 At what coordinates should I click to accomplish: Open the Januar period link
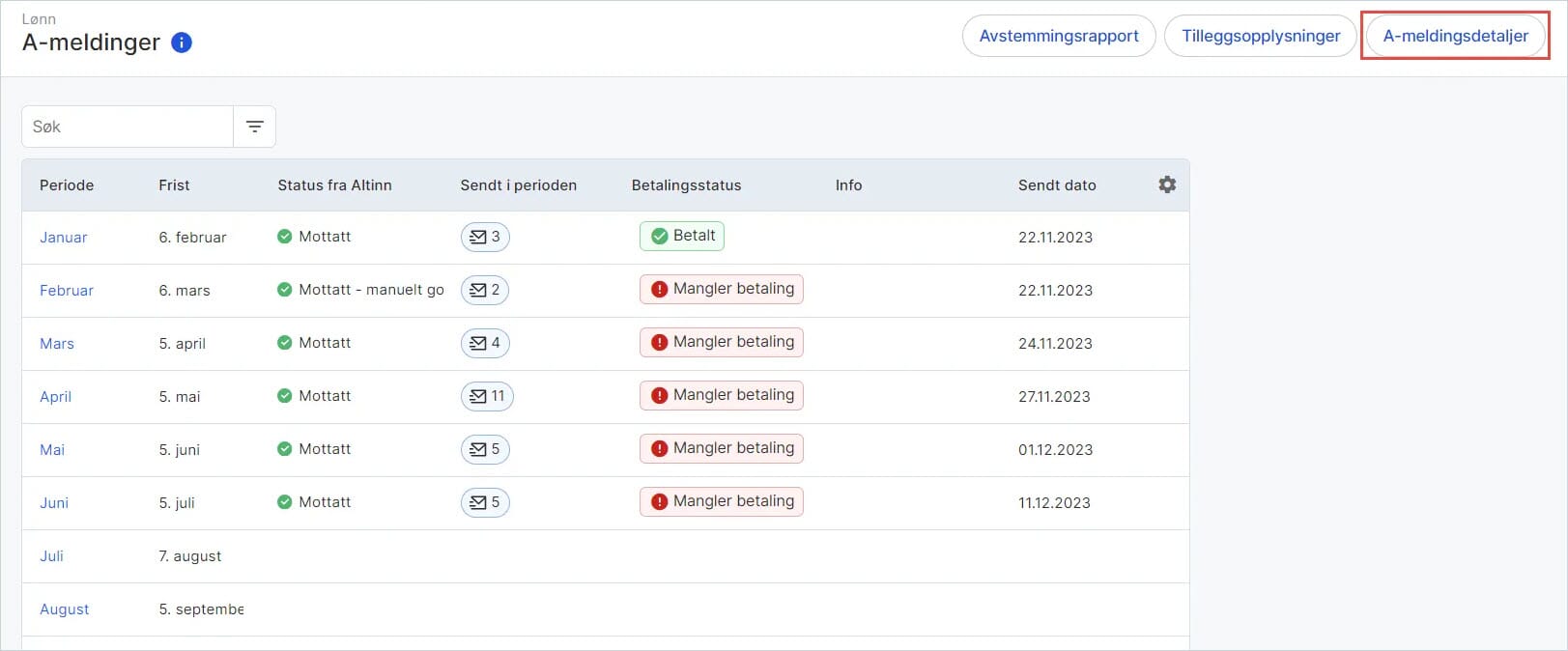tap(64, 238)
